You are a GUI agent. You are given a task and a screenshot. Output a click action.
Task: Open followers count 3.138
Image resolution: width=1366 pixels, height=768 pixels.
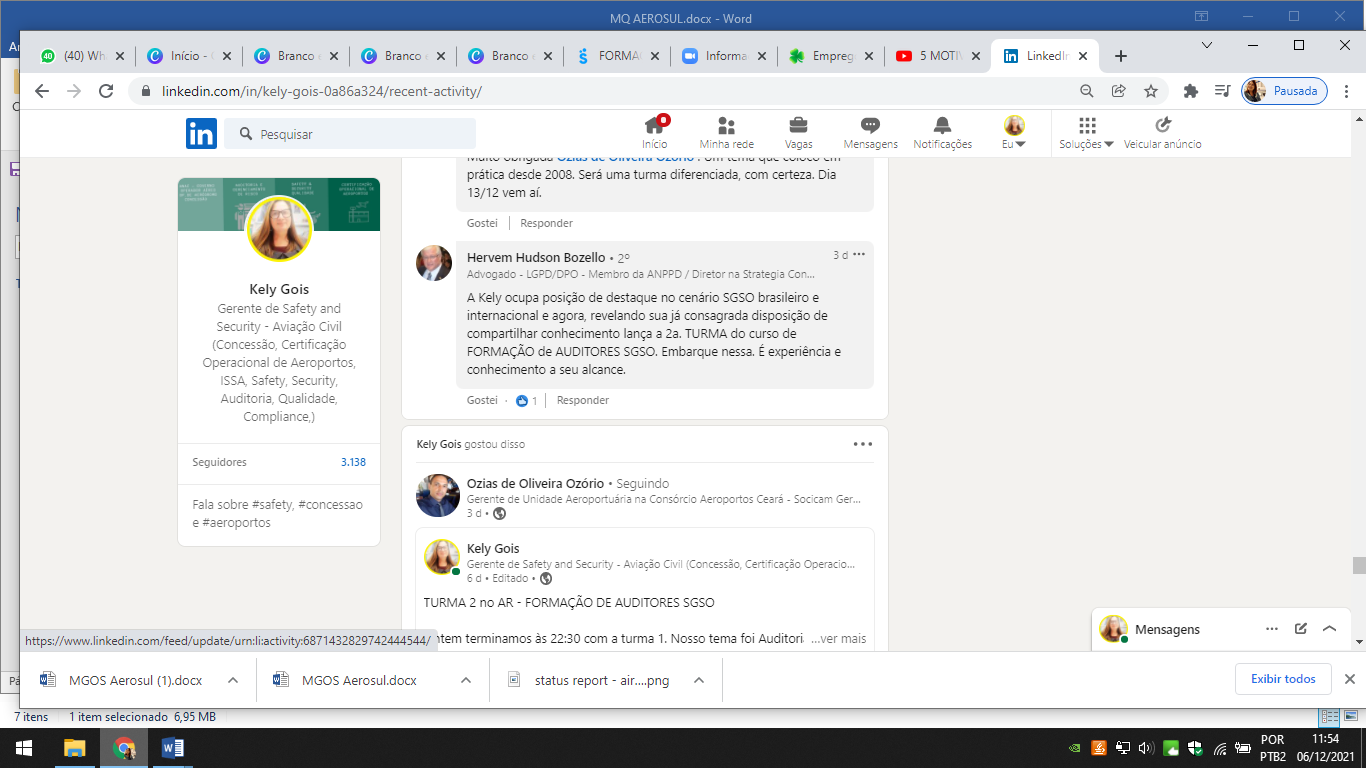[353, 462]
